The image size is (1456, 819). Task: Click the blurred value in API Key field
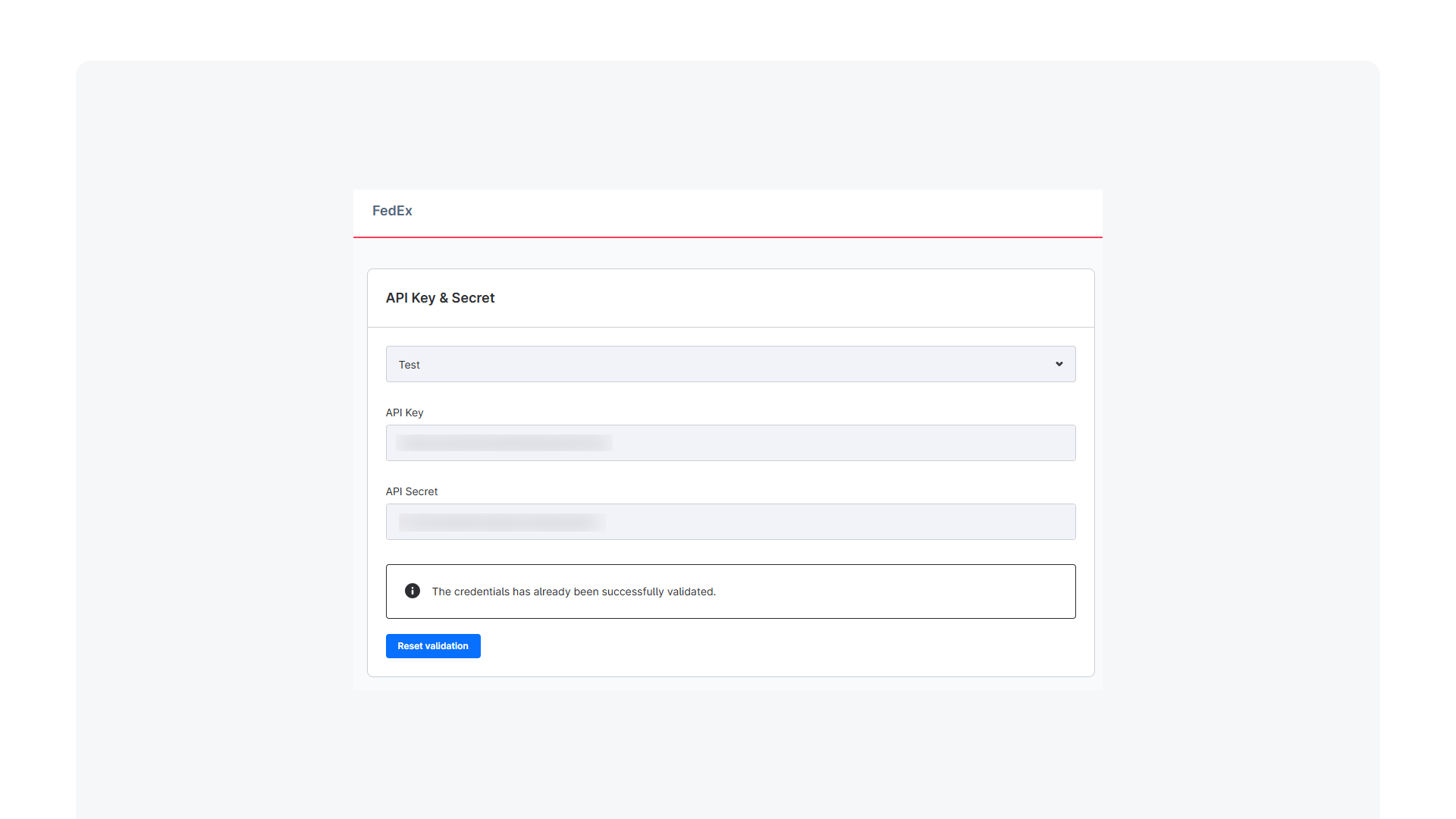[x=504, y=443]
